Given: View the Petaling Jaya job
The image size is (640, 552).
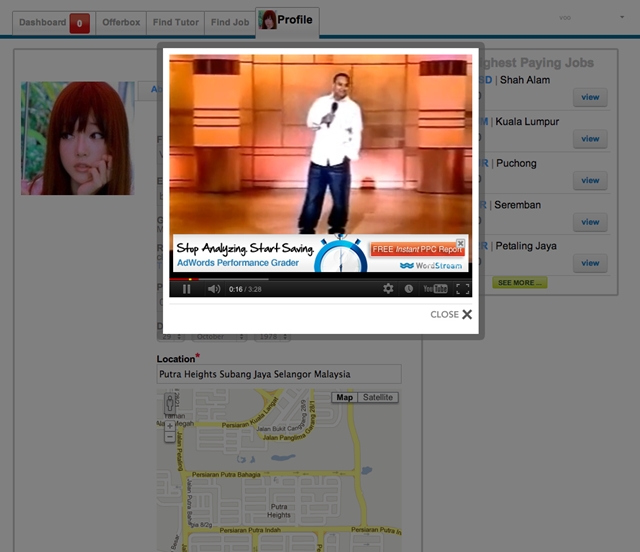Looking at the screenshot, I should coord(590,263).
